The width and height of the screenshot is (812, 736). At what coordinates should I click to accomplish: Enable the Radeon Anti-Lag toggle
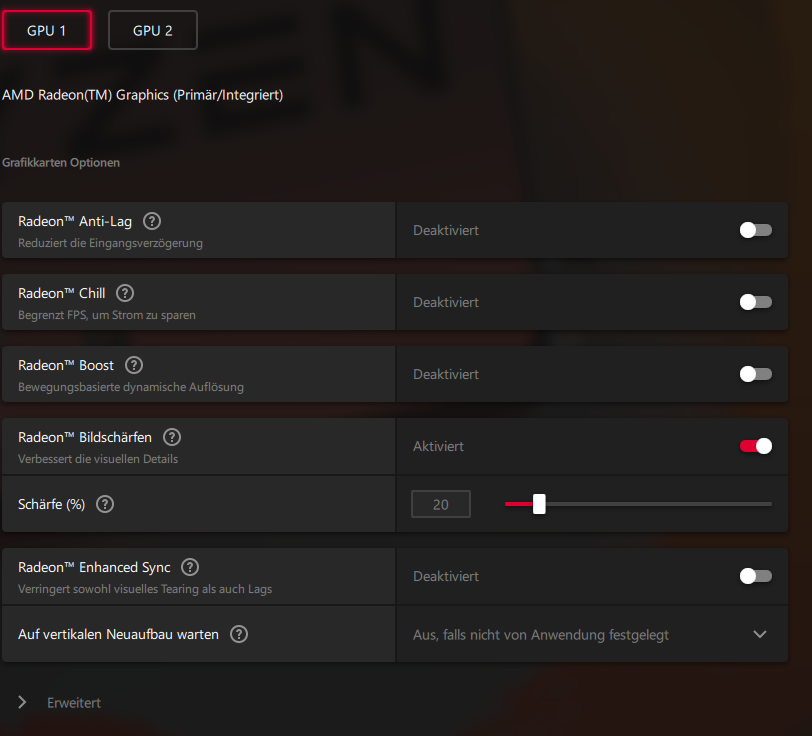click(x=756, y=230)
